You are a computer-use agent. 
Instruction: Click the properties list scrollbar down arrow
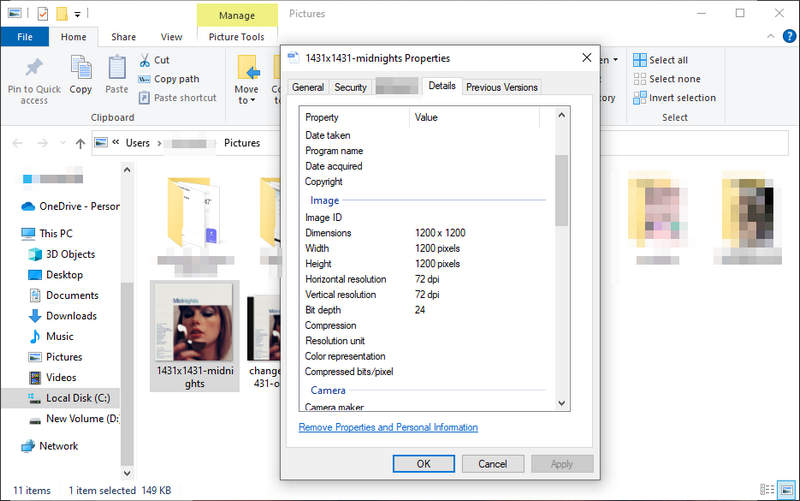point(561,403)
